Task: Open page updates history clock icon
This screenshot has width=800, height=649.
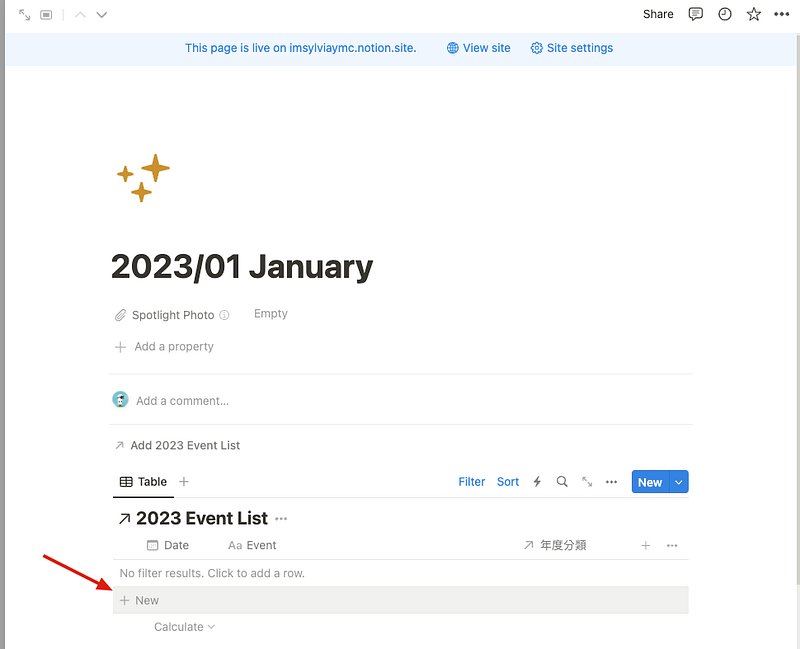Action: tap(724, 14)
